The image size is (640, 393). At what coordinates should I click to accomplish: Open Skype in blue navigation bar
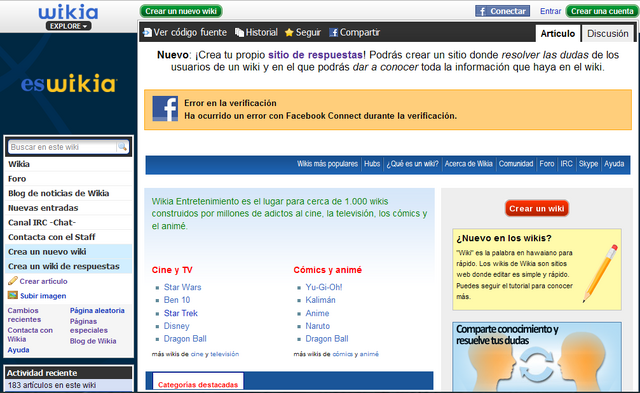[x=588, y=164]
